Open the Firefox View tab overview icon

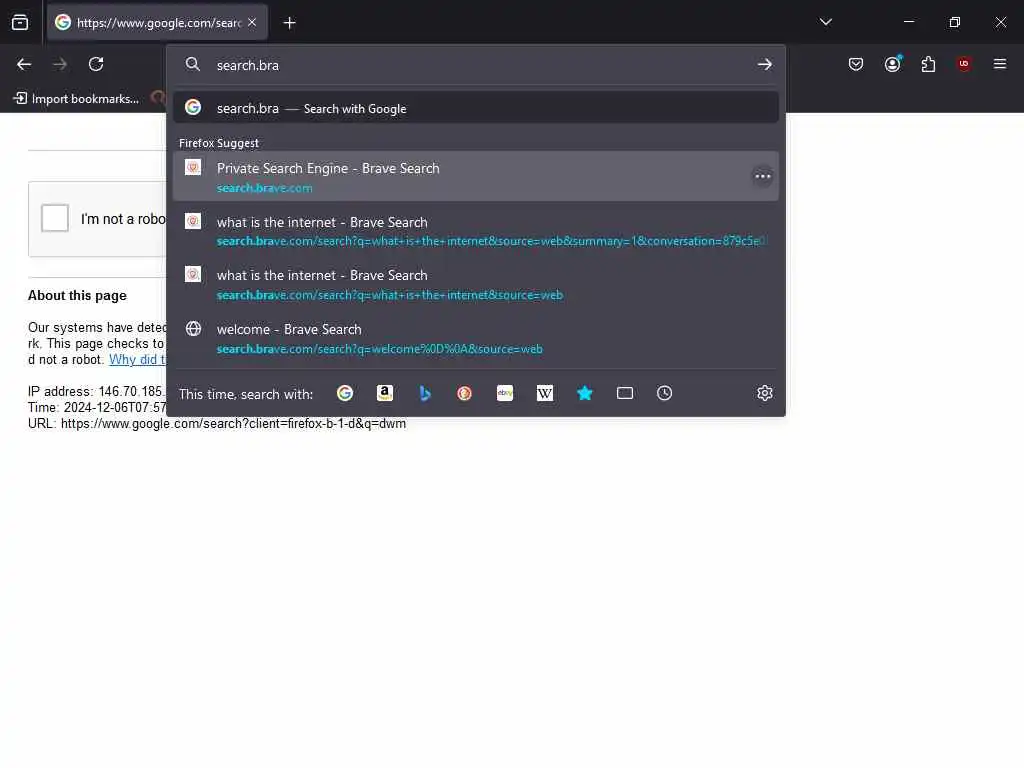pyautogui.click(x=20, y=23)
